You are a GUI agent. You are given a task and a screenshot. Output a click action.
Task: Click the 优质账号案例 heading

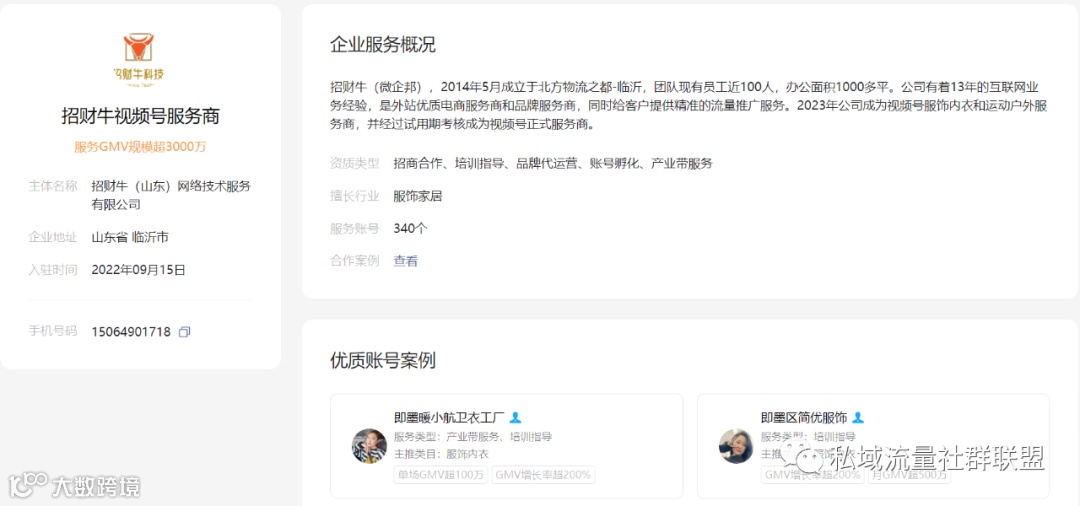383,360
